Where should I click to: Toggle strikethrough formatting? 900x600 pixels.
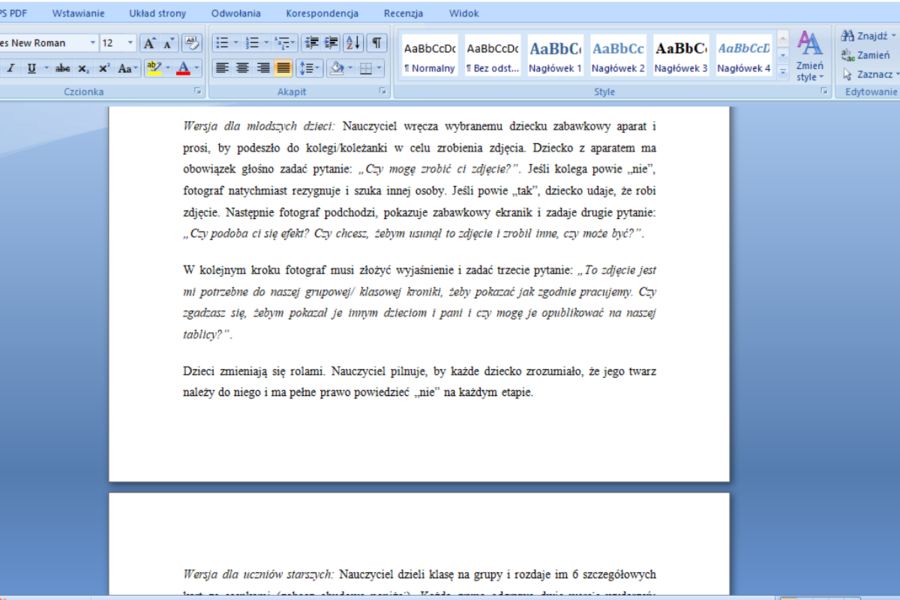point(63,69)
